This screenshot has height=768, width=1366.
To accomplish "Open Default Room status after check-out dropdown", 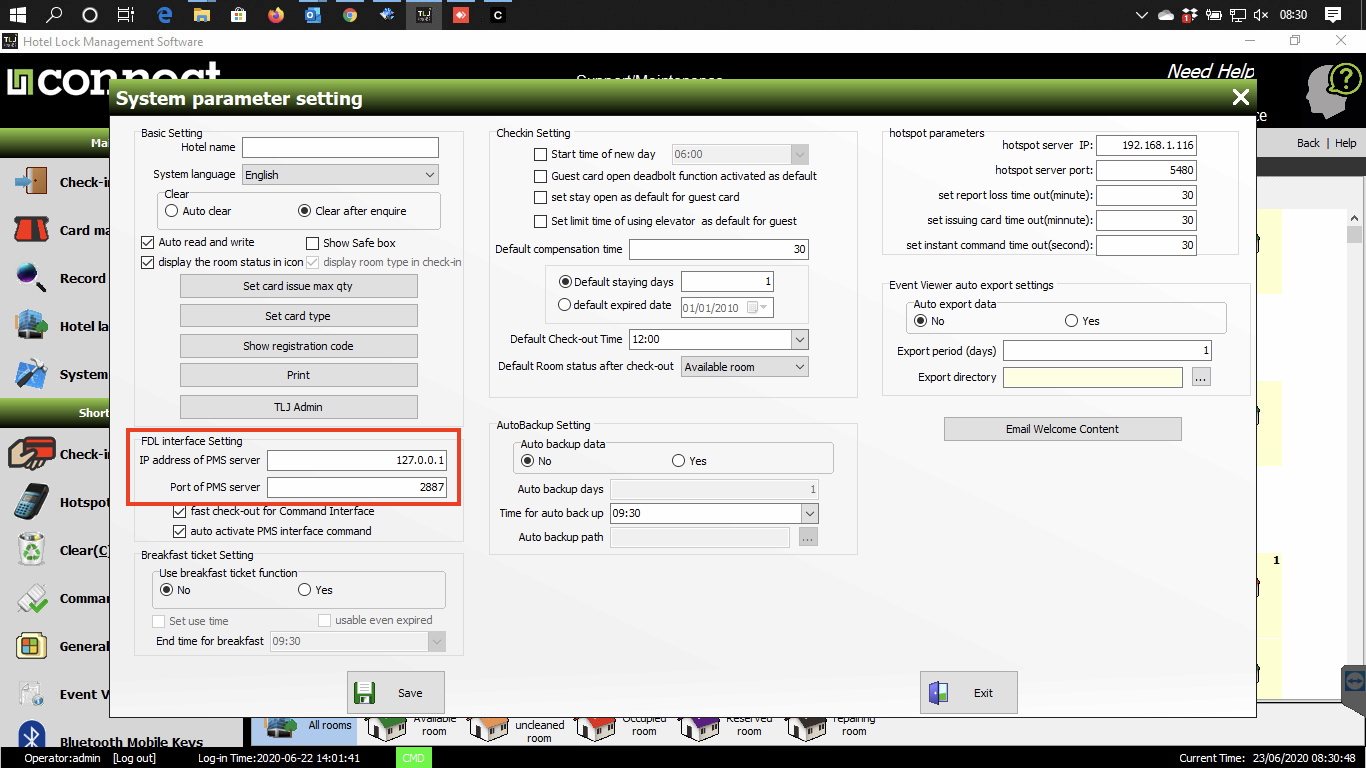I will tap(798, 367).
